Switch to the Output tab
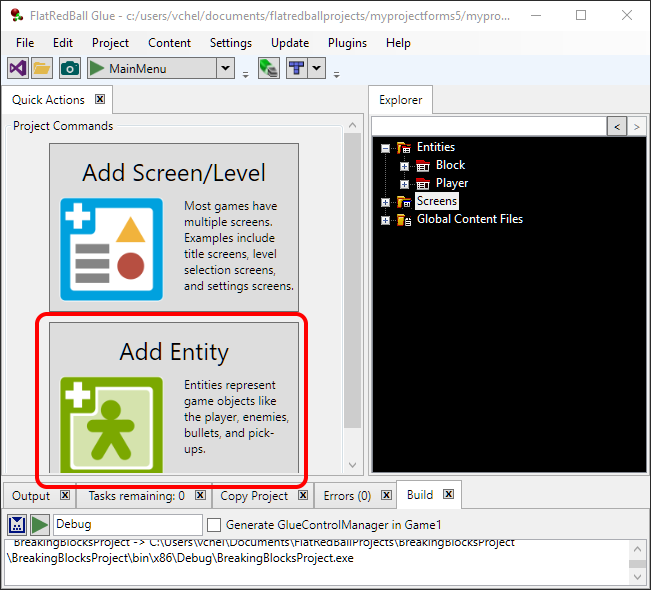 [x=31, y=495]
